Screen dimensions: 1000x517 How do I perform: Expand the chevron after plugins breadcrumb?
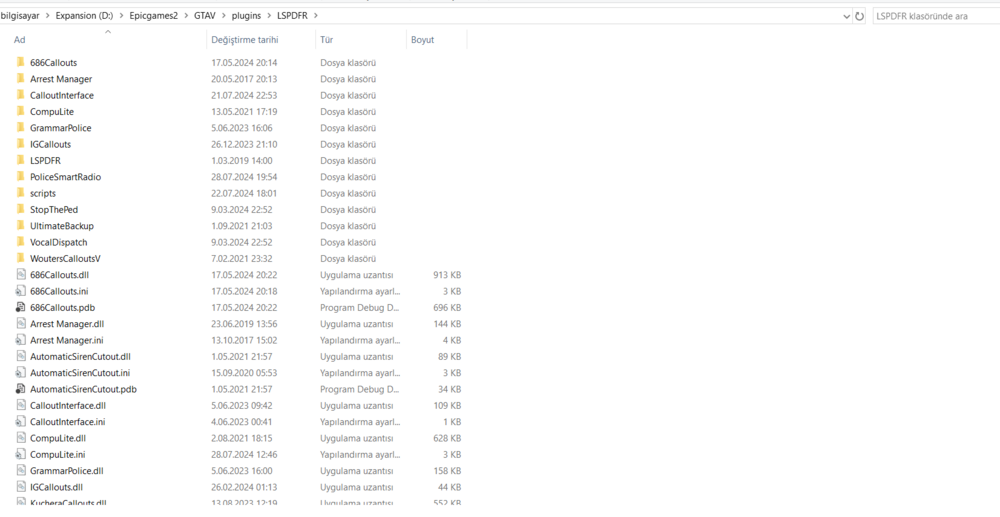[269, 16]
